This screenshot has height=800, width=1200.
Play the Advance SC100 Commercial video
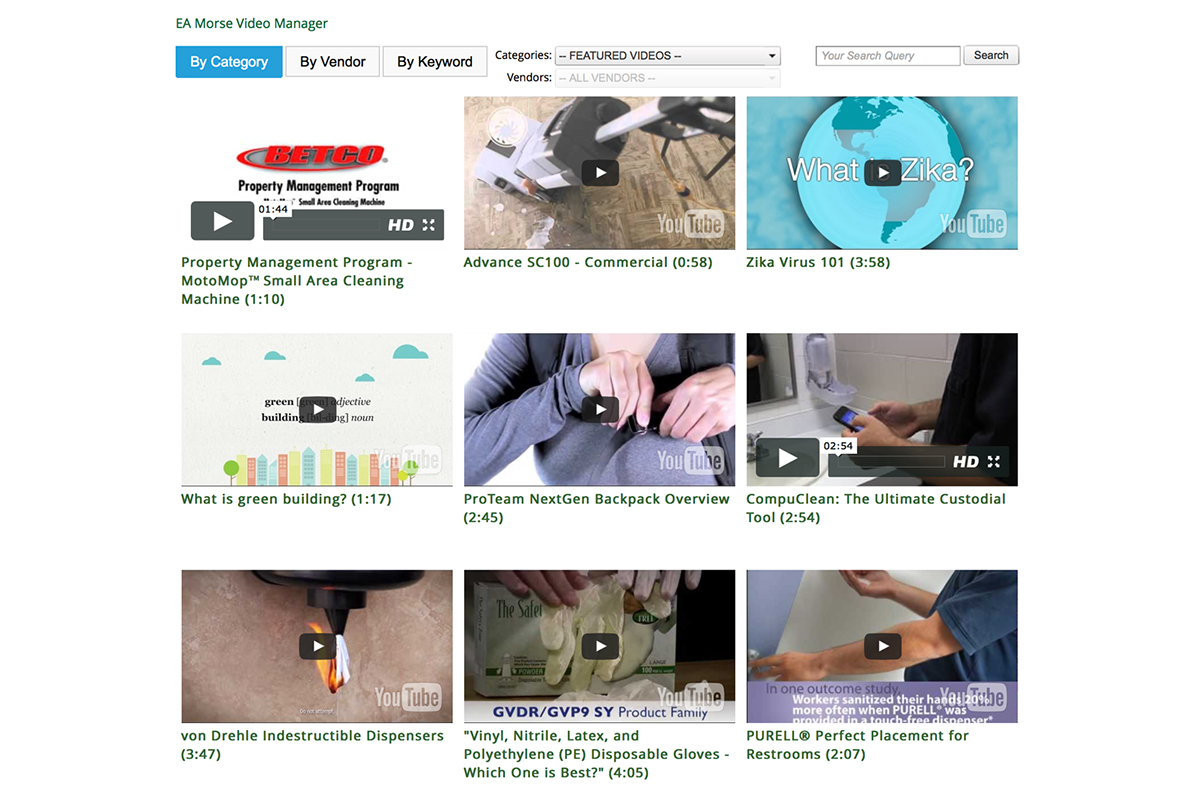(x=600, y=173)
